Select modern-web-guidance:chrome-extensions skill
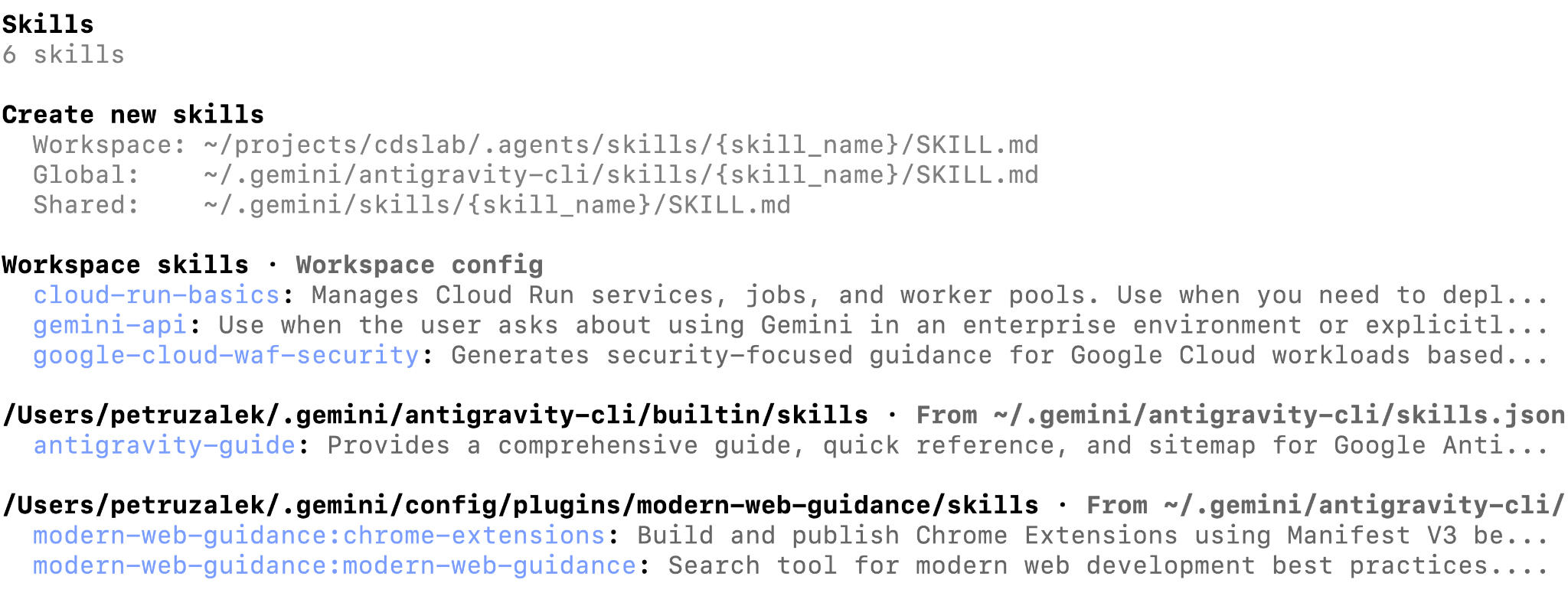Viewport: 1568px width, 596px height. pyautogui.click(x=319, y=536)
